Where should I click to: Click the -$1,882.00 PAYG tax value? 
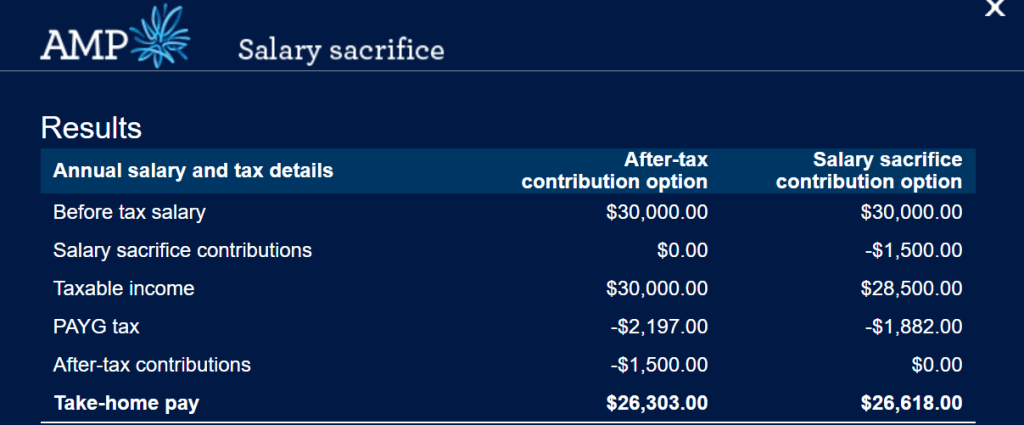[x=913, y=326]
